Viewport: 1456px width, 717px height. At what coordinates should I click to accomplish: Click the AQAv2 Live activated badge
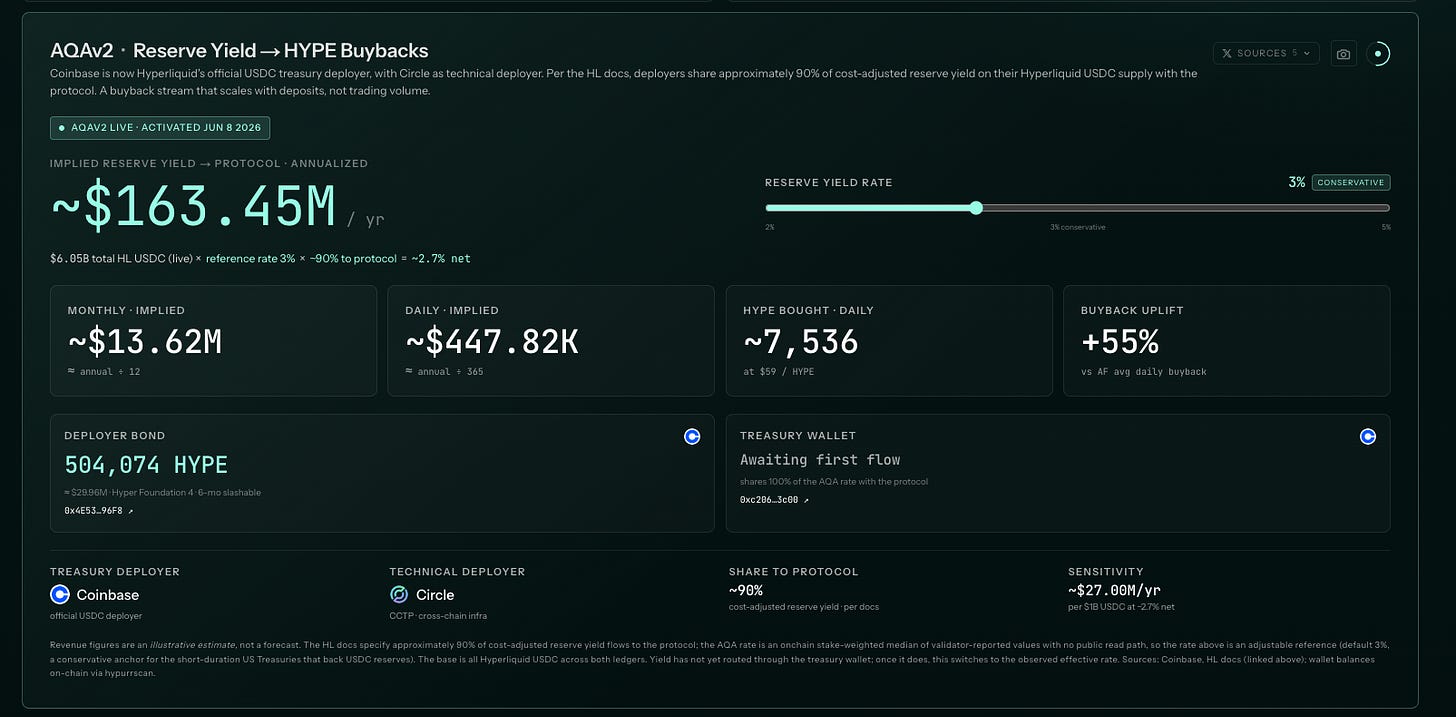(x=160, y=128)
